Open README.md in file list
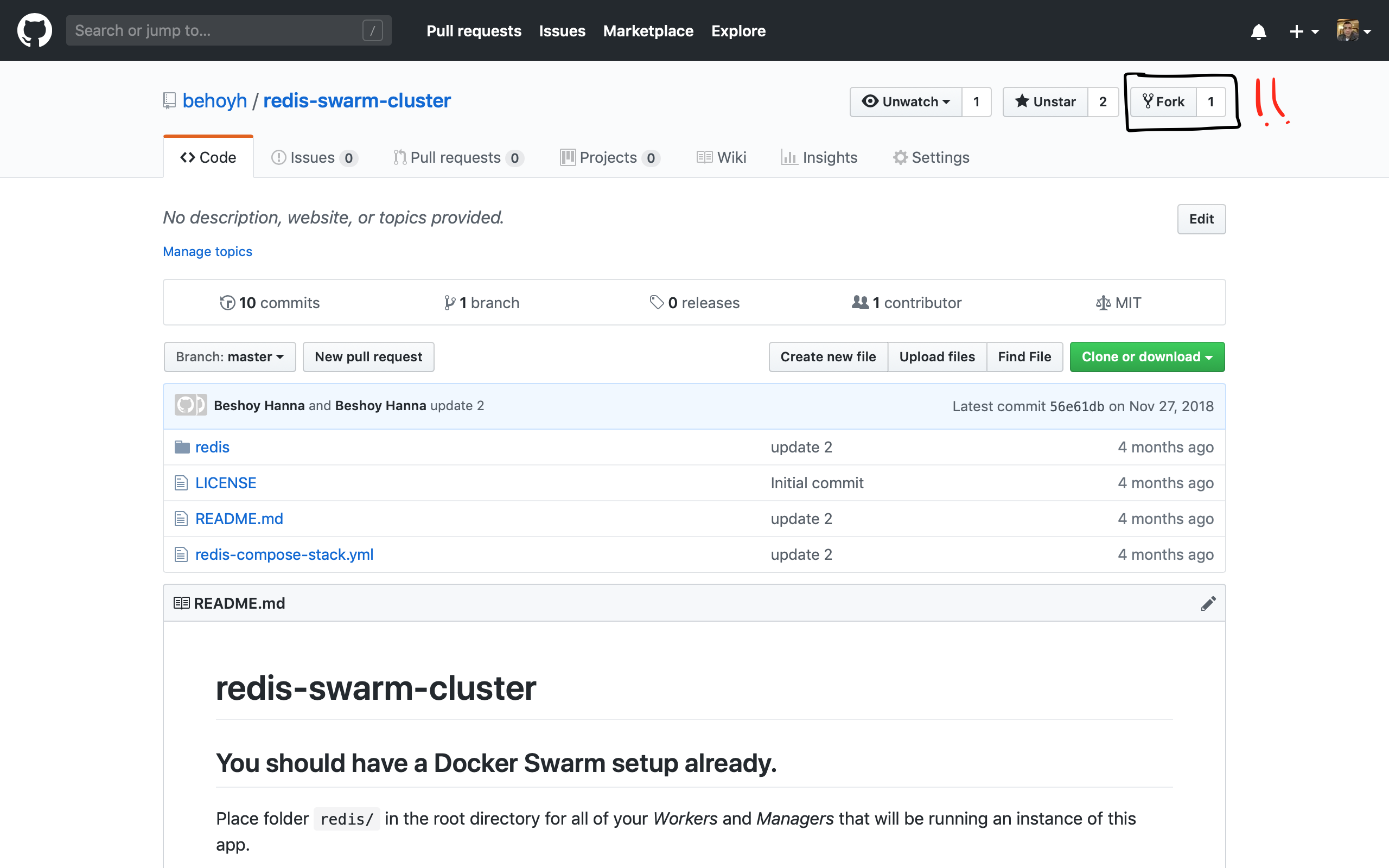Viewport: 1389px width, 868px height. 239,519
